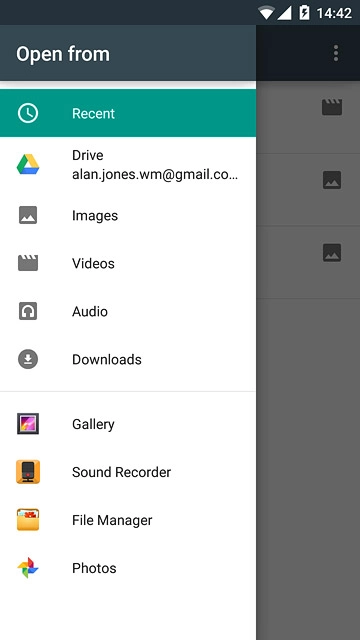Launch the Gallery app icon
Image resolution: width=360 pixels, height=640 pixels.
pos(28,424)
